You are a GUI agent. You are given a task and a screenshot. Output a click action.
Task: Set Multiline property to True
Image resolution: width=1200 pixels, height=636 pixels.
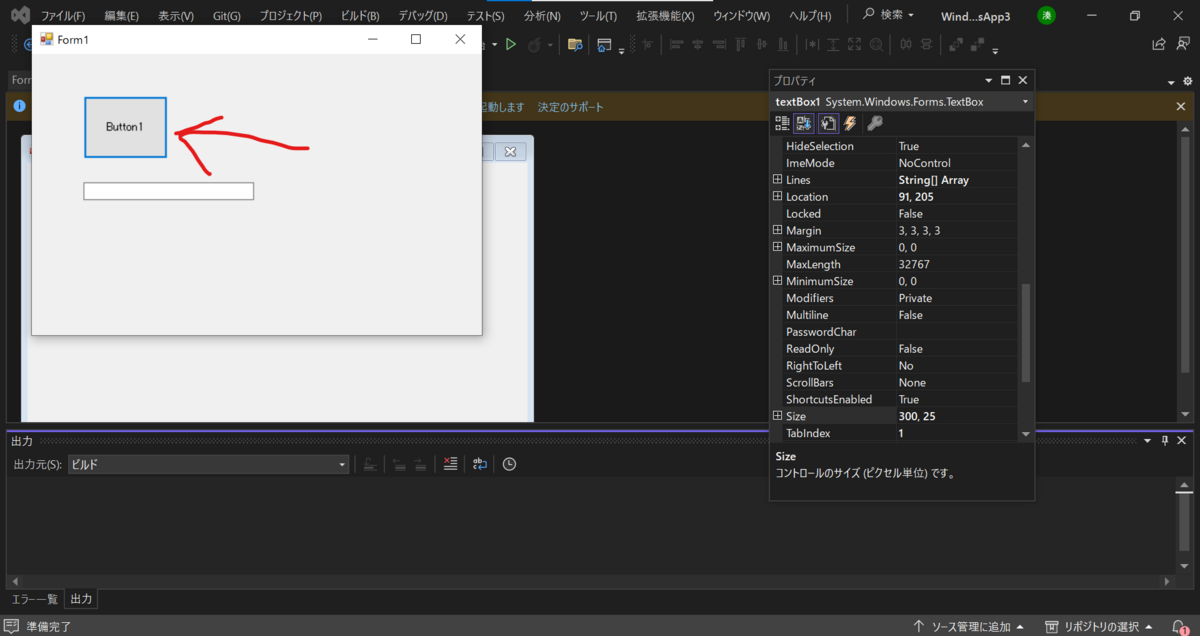[955, 314]
